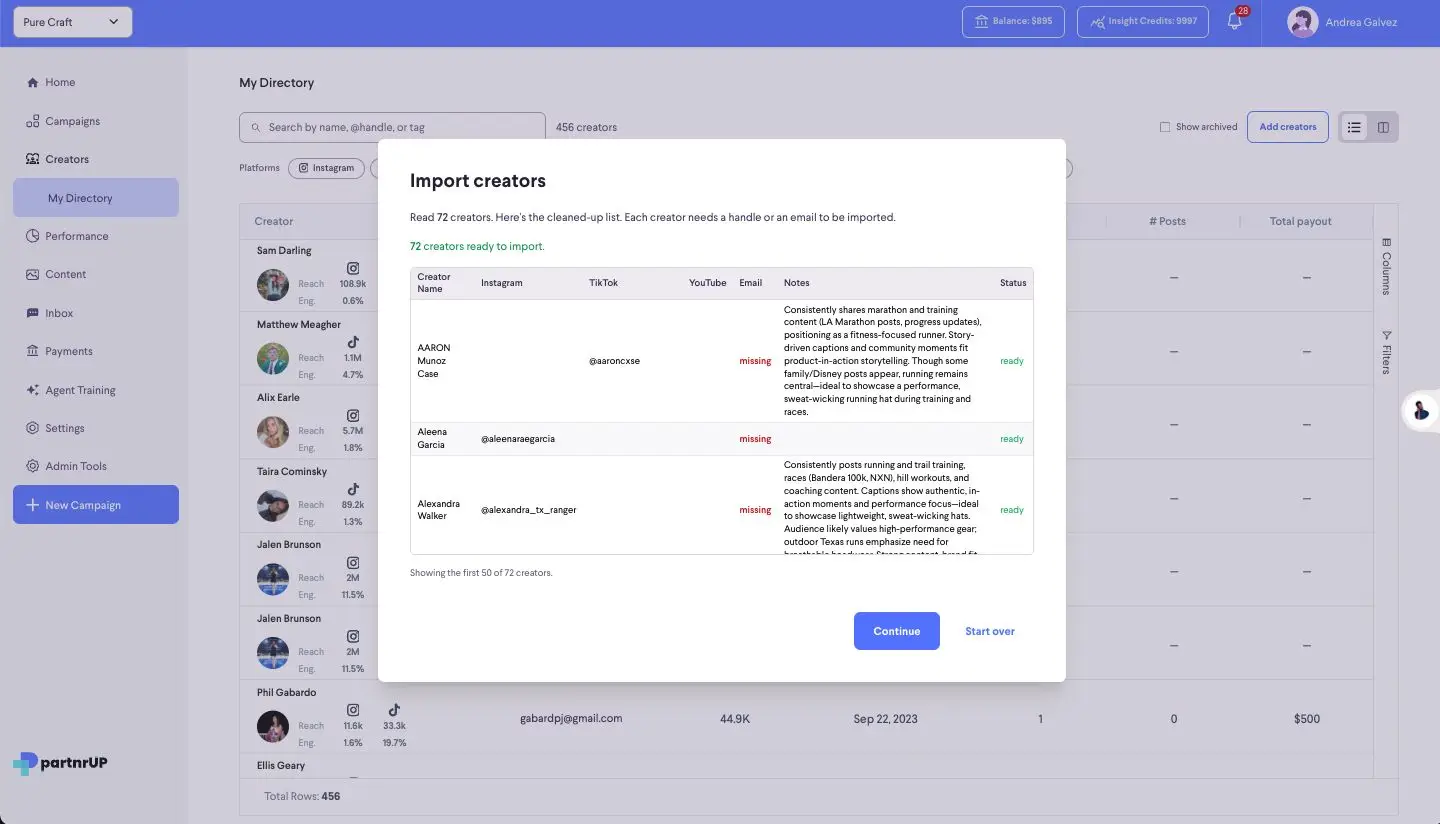Toggle the Show archived checkbox
Viewport: 1440px width, 824px height.
[1164, 127]
